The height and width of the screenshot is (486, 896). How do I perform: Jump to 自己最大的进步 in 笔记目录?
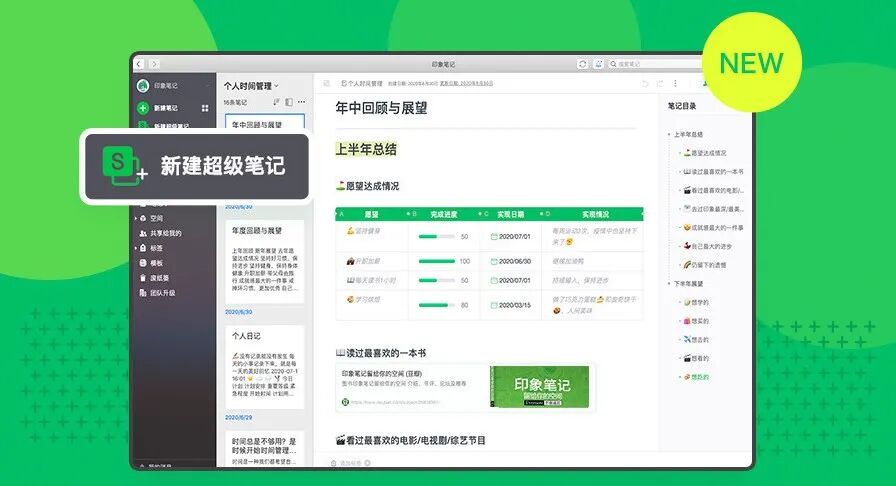pyautogui.click(x=708, y=246)
